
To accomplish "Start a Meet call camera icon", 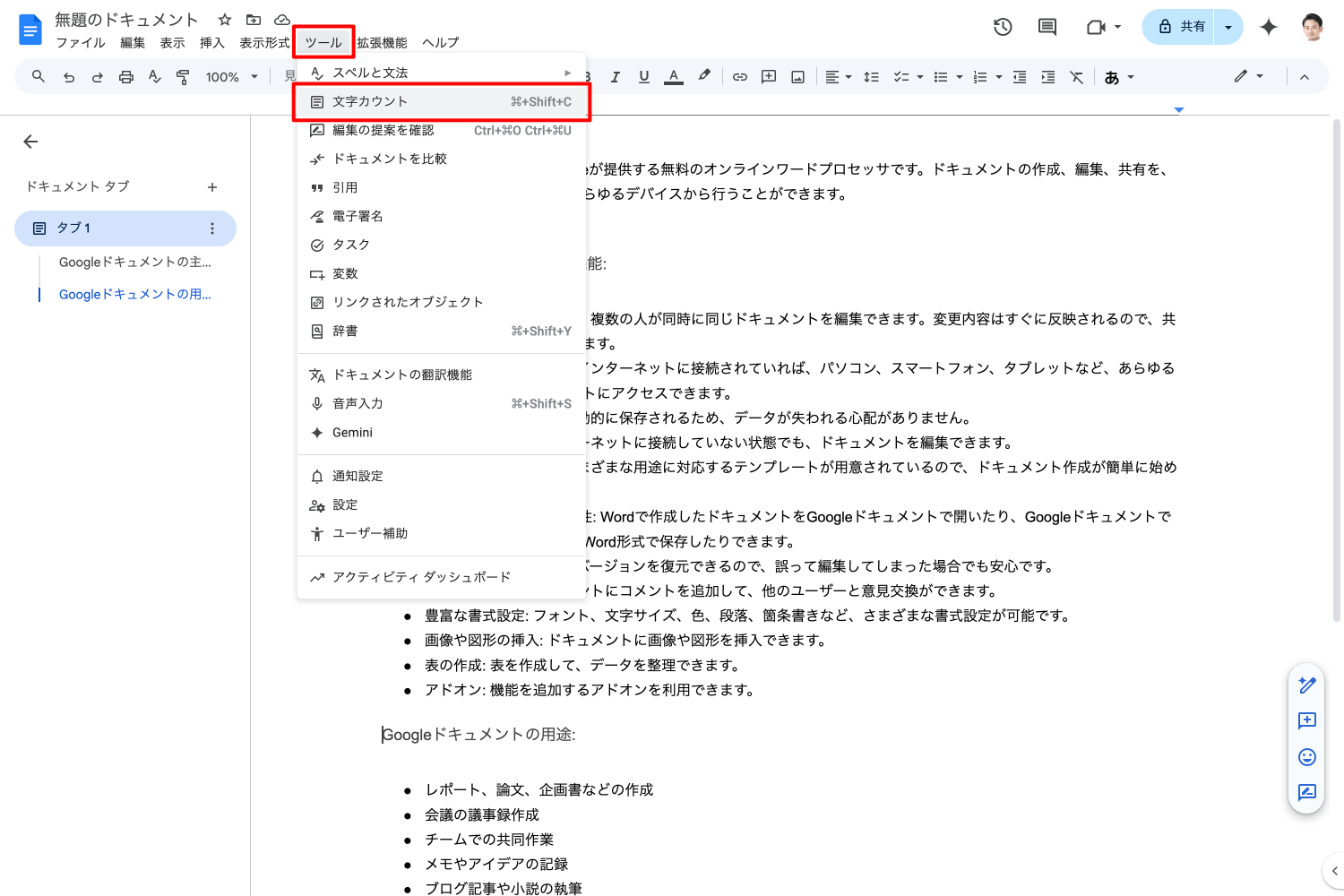I will (x=1096, y=27).
